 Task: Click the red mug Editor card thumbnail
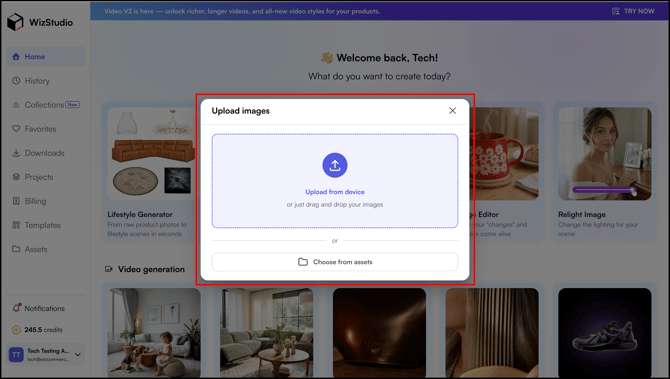[504, 154]
